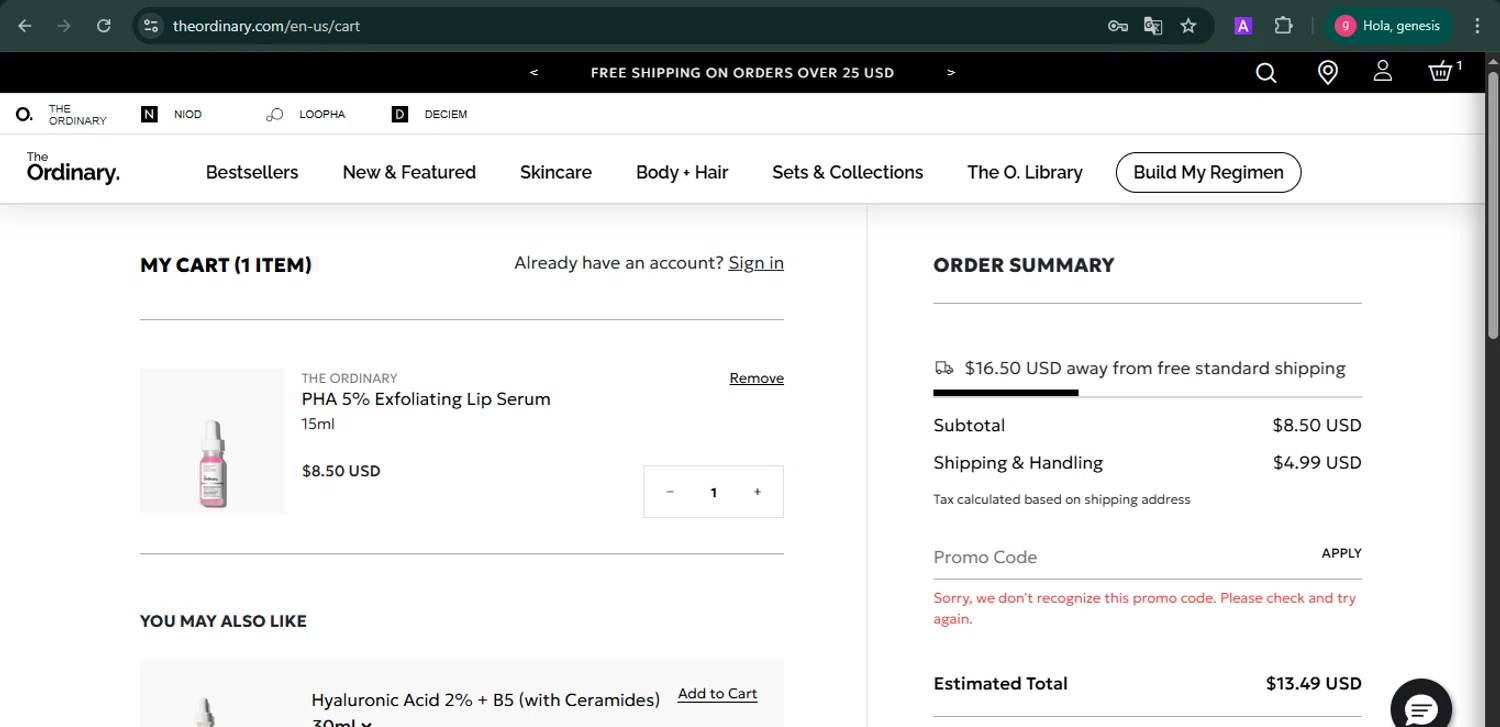Switch to the DECIEM brand tab
Screen dimensions: 1500x727
430,115
